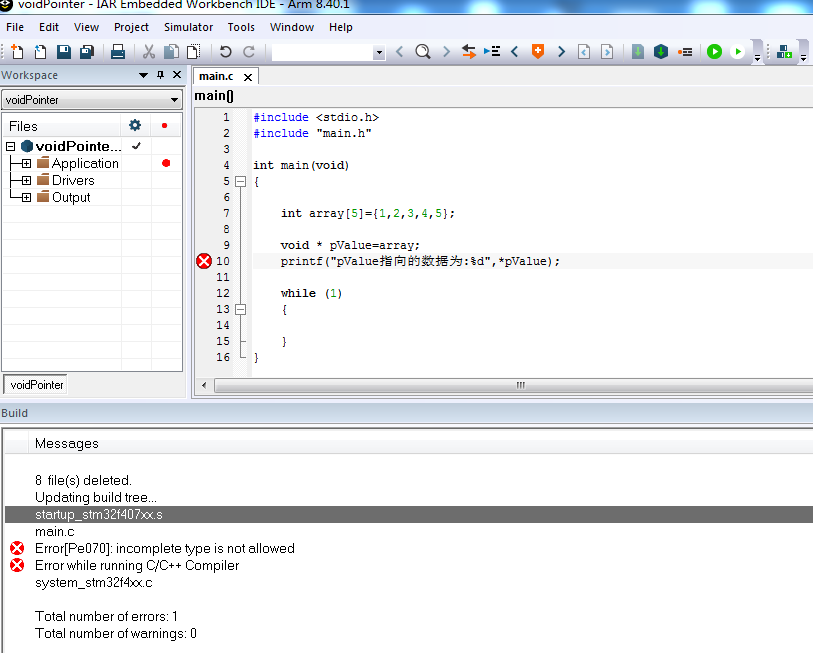Click the Undo arrow icon
The height and width of the screenshot is (653, 813).
pyautogui.click(x=226, y=52)
